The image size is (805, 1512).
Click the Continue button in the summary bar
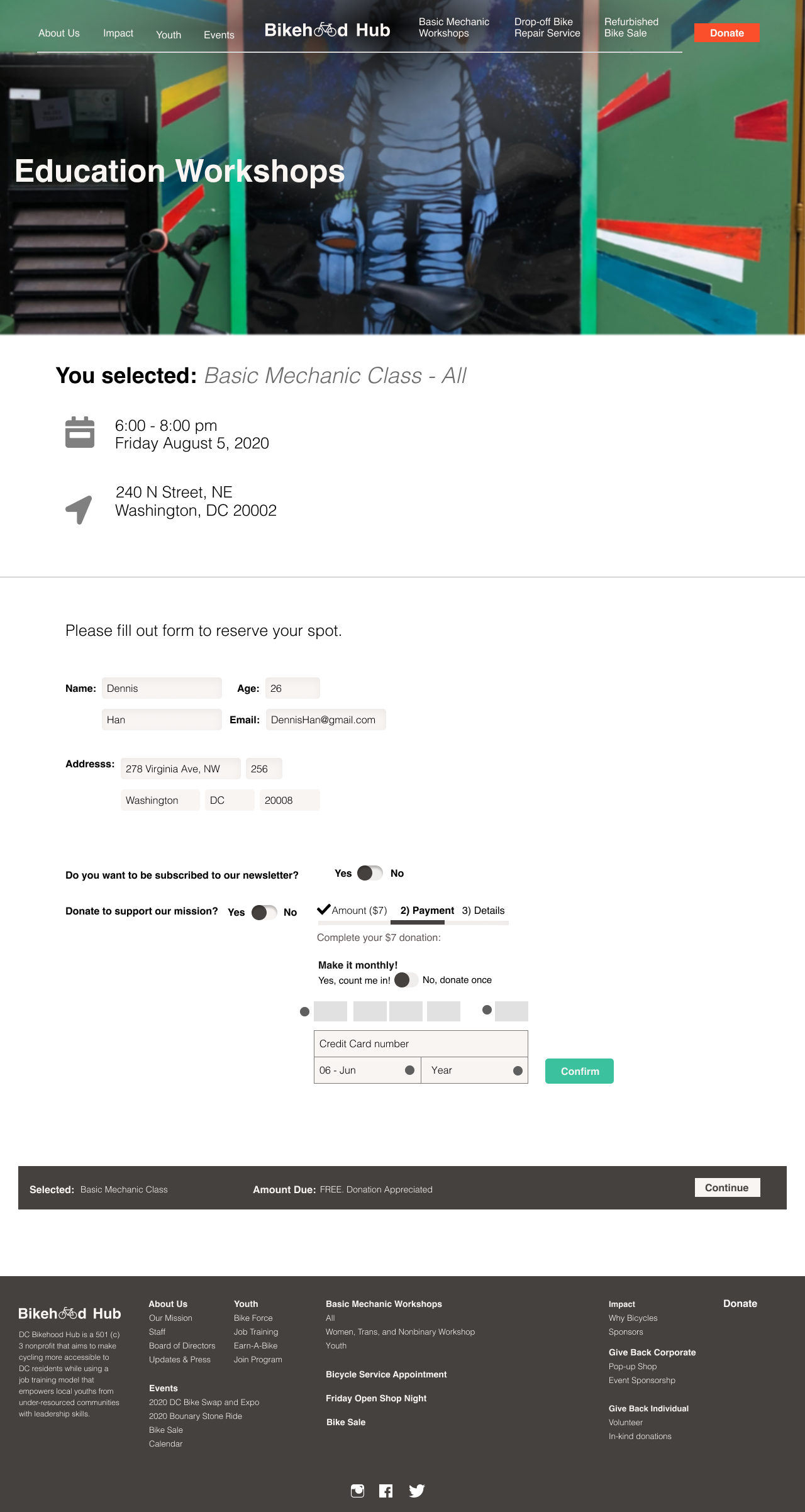(x=727, y=1187)
